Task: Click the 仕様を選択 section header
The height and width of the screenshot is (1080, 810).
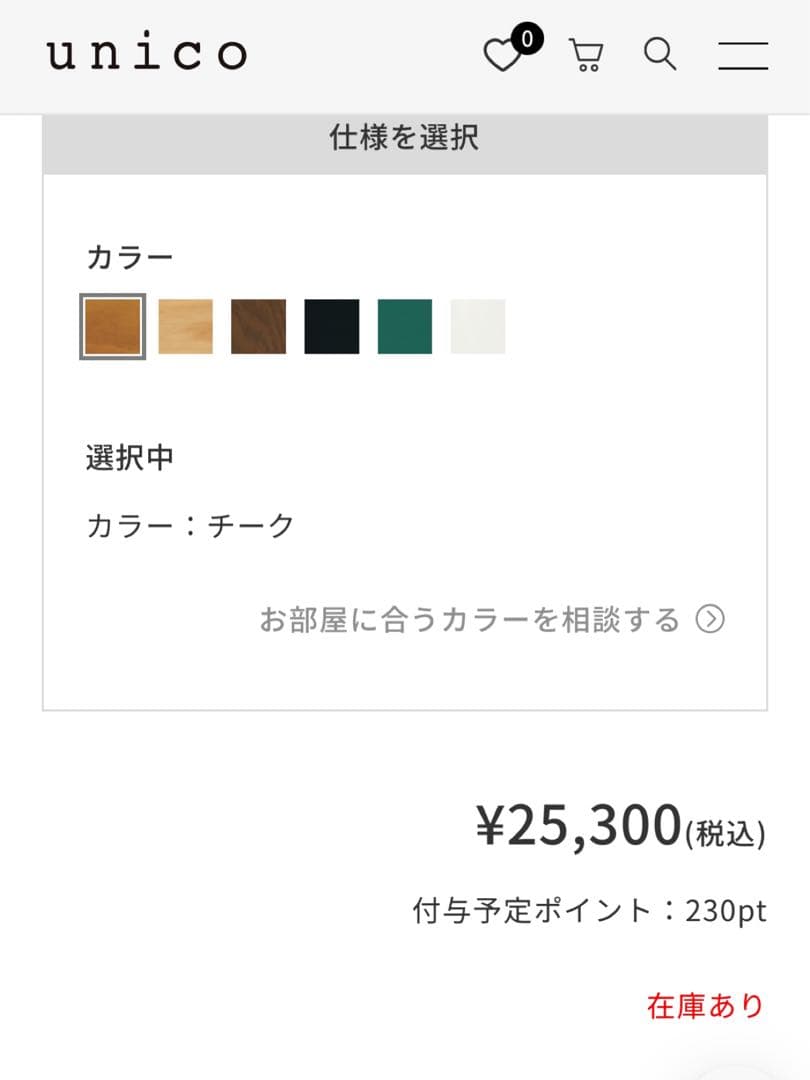Action: pos(405,138)
